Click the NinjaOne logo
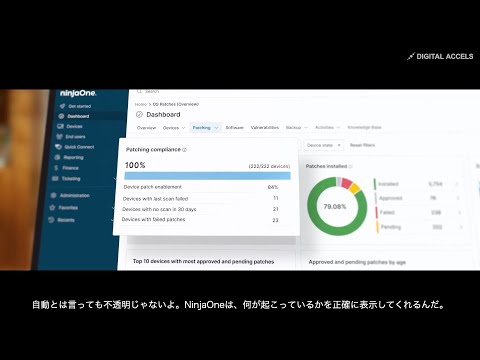 [x=78, y=93]
